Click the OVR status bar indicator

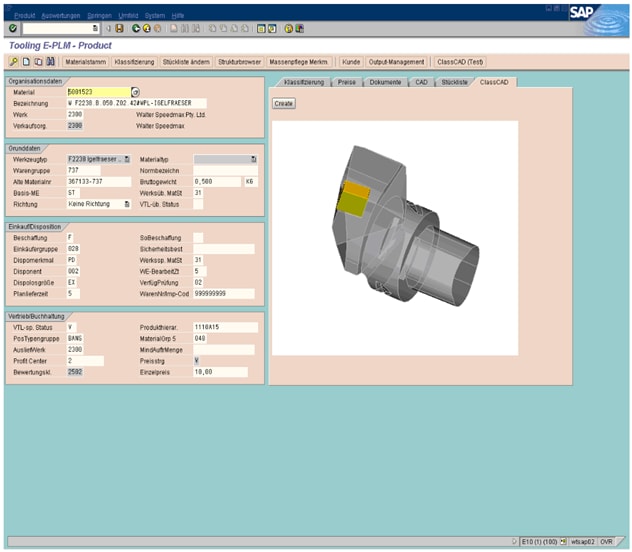coord(606,542)
